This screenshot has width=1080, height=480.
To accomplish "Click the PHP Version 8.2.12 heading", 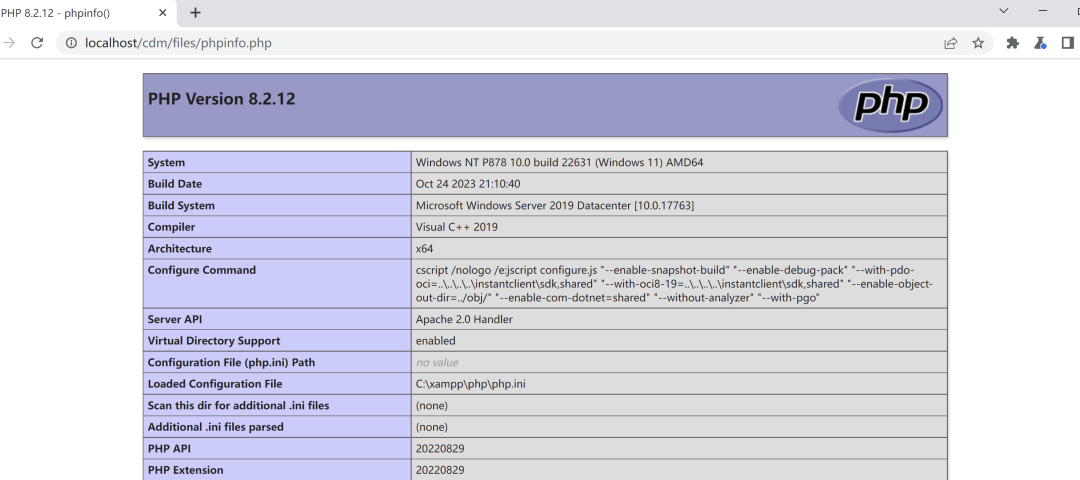I will (222, 99).
